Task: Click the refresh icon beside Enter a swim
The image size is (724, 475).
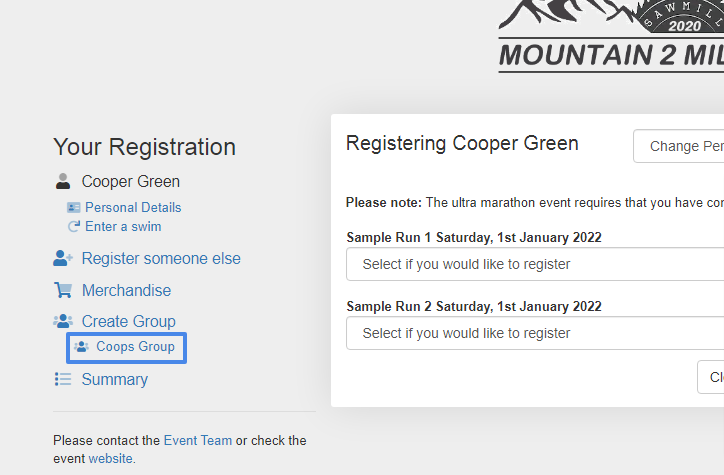Action: tap(73, 227)
